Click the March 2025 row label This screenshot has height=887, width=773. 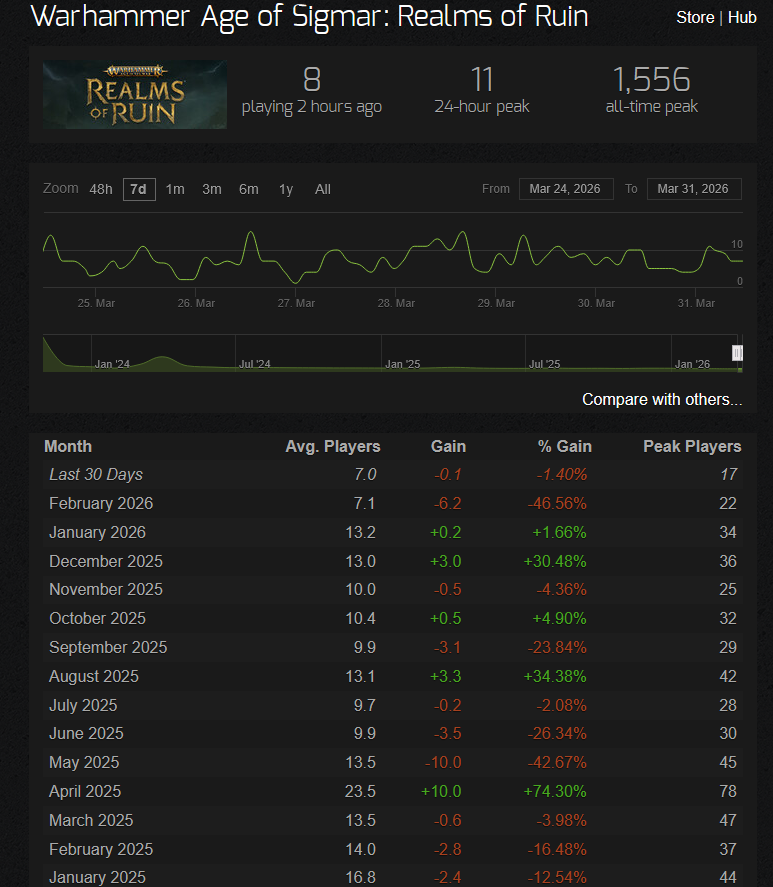91,820
